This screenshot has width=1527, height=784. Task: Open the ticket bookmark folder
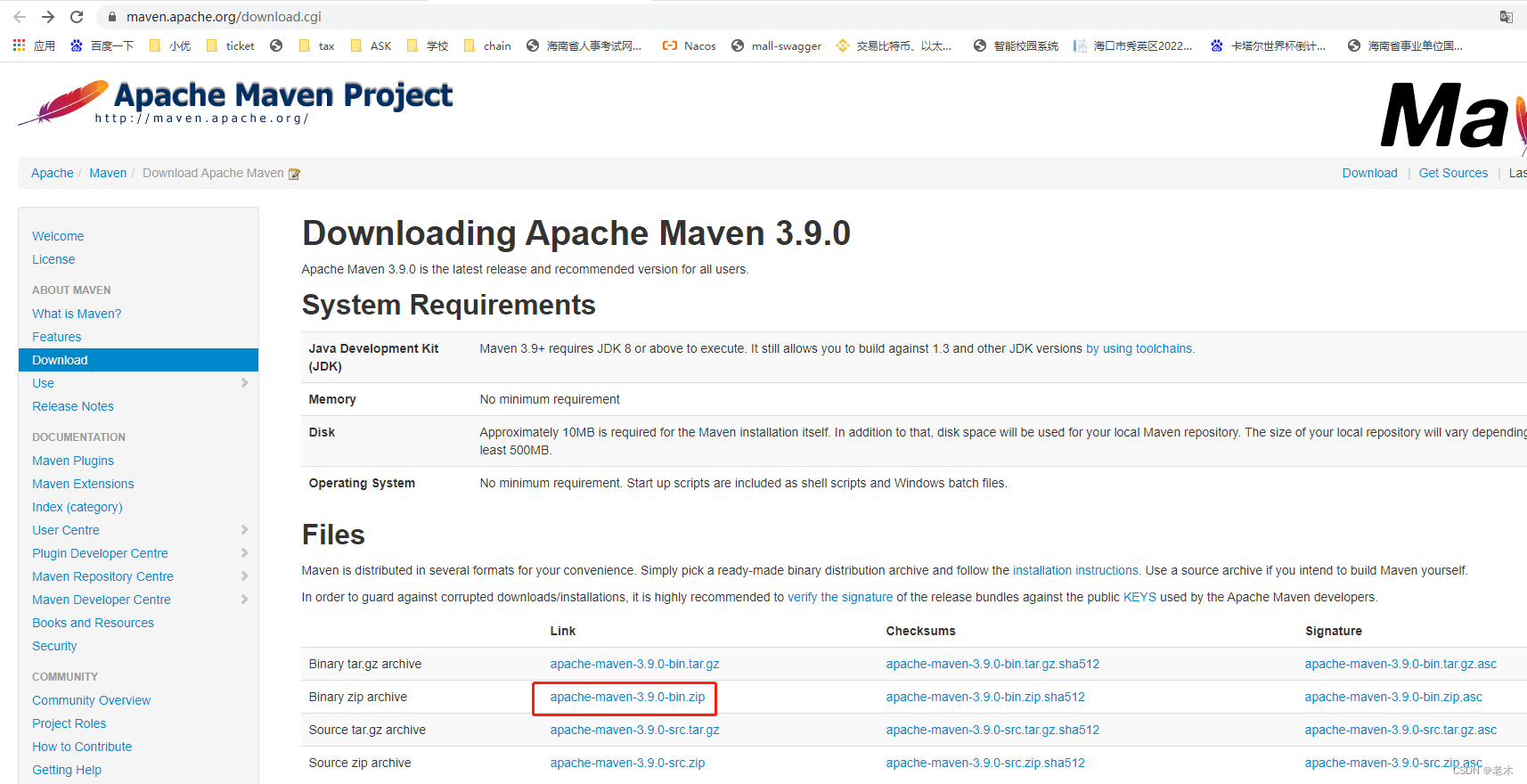[x=230, y=45]
